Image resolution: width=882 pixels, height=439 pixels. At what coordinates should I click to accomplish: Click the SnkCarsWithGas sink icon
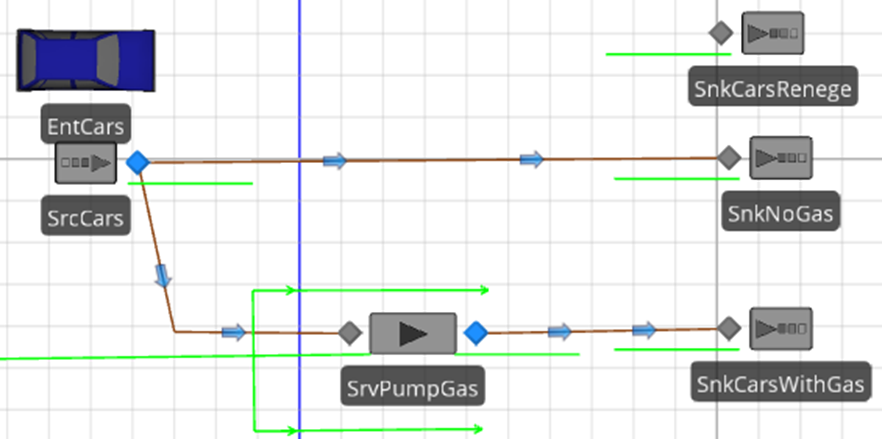click(x=781, y=329)
